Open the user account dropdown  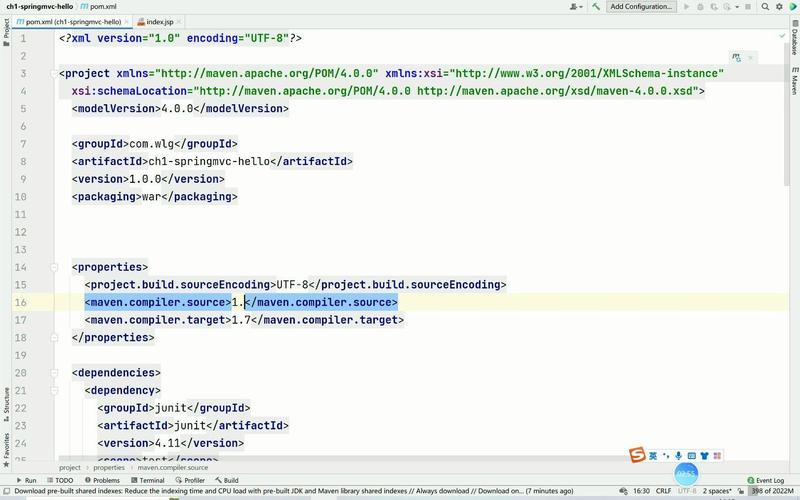coord(576,7)
